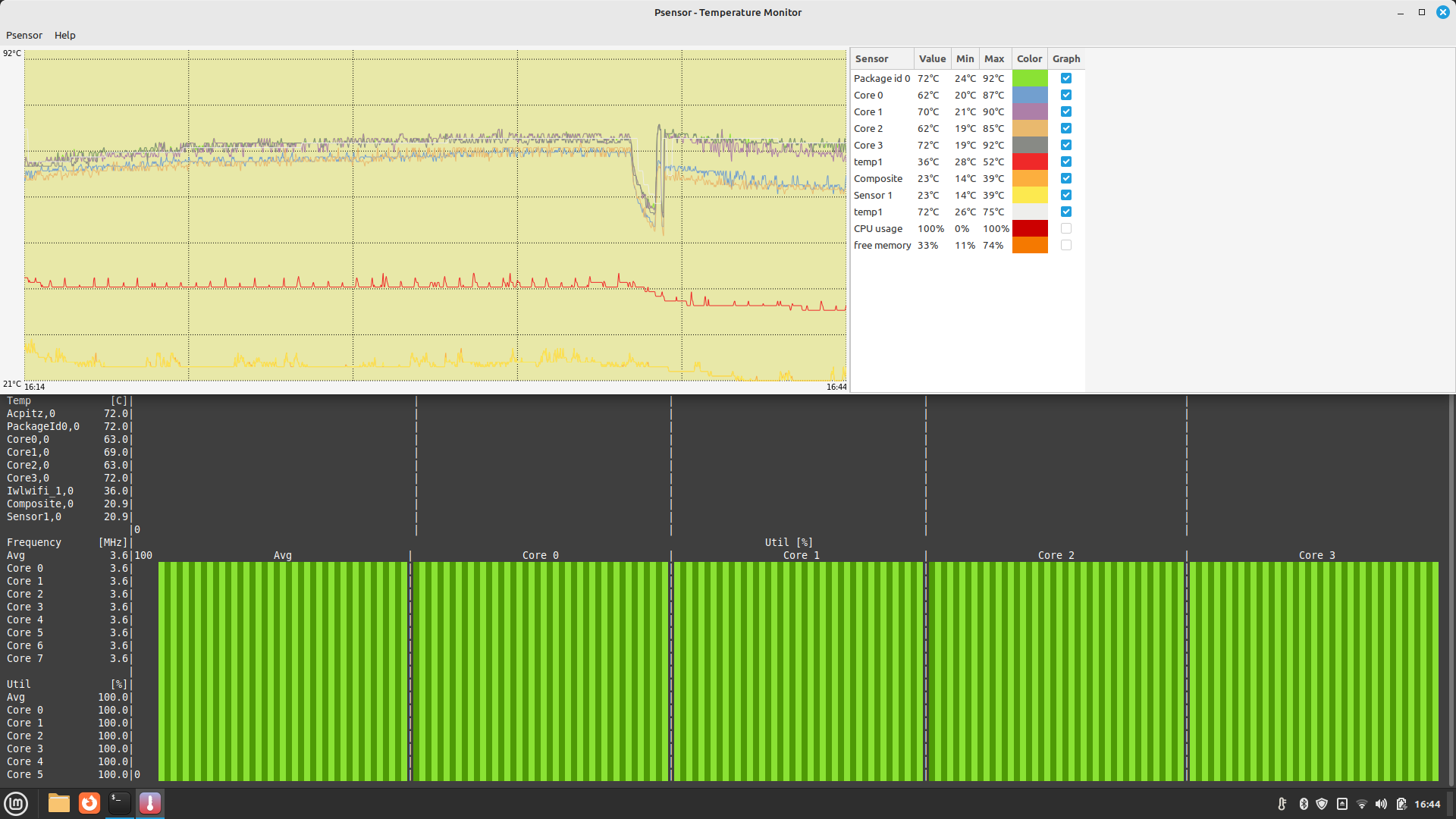Disable graph for Core 3 sensor
1456x819 pixels.
(x=1065, y=145)
